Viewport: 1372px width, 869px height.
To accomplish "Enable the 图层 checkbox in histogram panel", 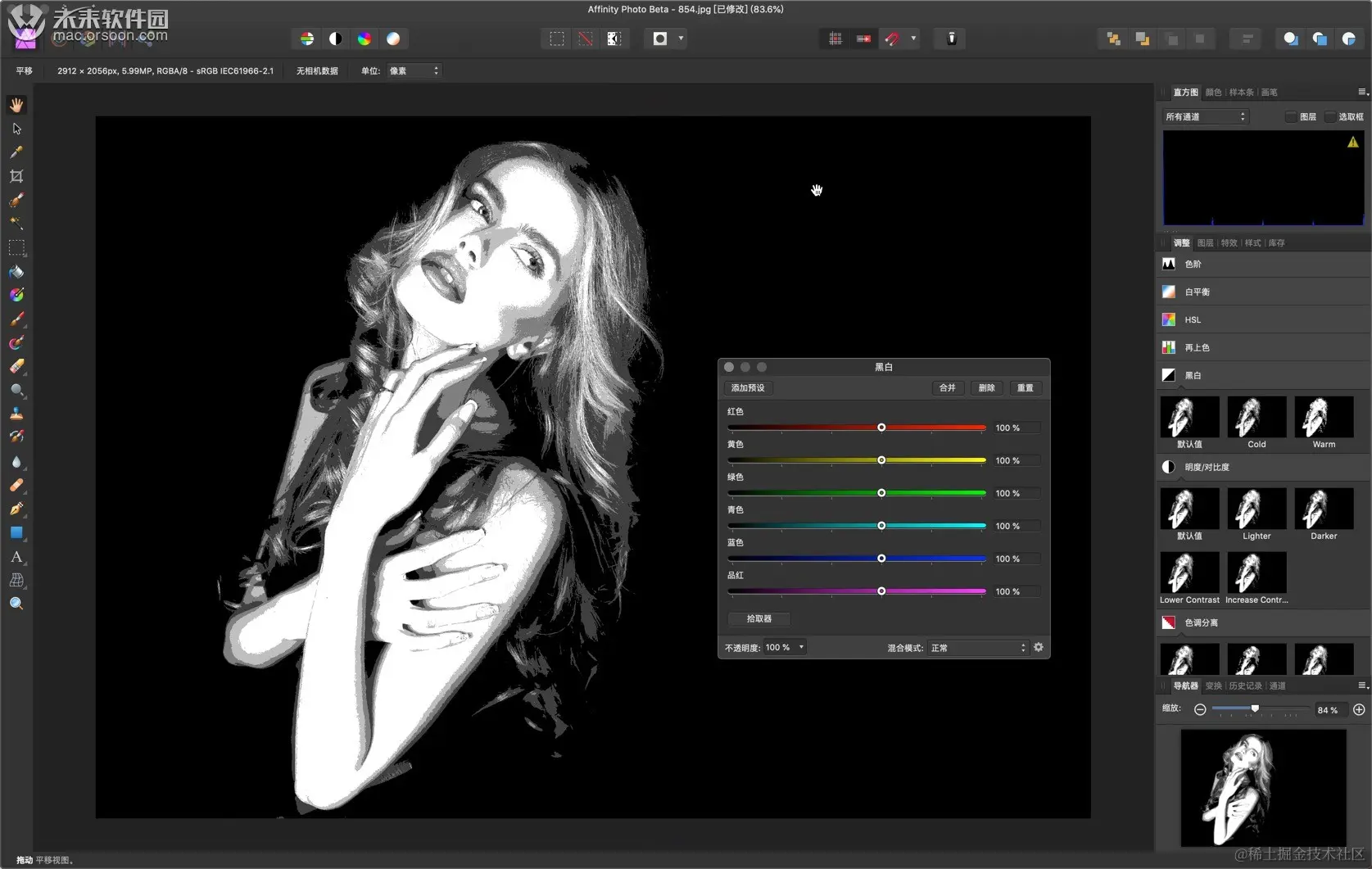I will tap(1291, 117).
